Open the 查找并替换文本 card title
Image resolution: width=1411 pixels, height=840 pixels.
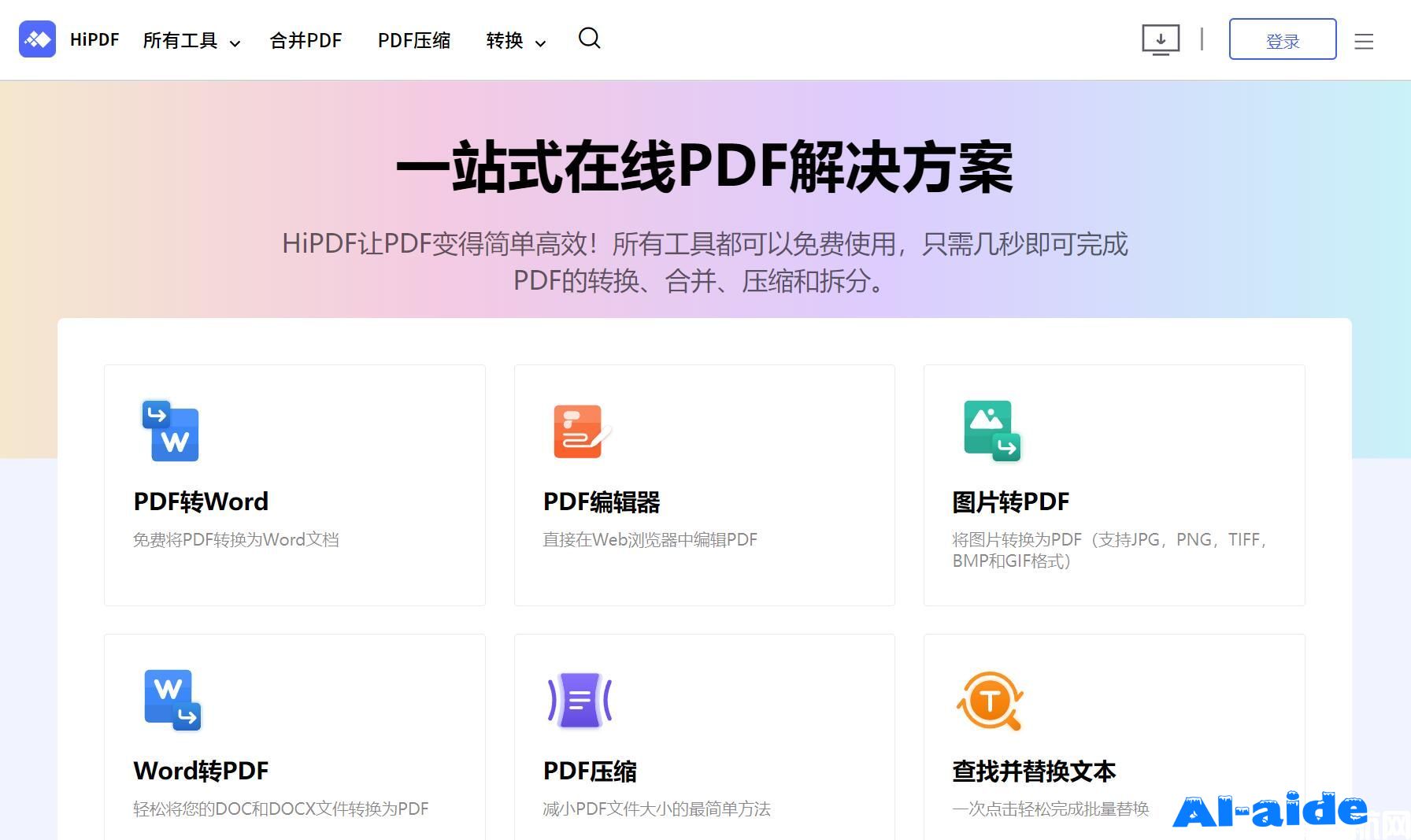click(1034, 771)
